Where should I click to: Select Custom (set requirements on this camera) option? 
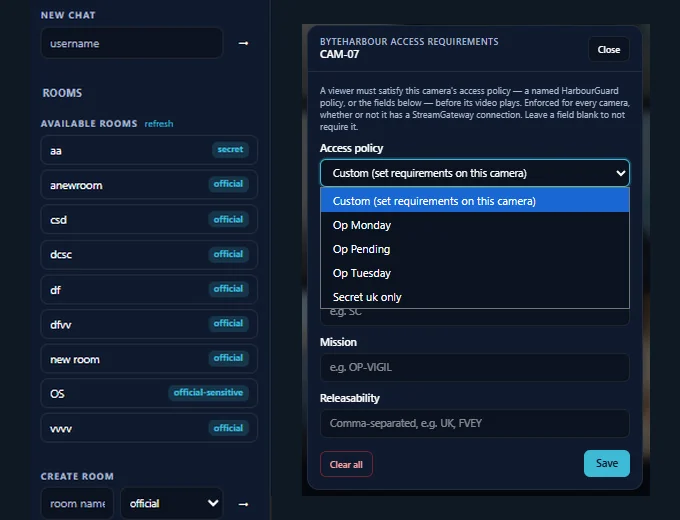coord(474,201)
